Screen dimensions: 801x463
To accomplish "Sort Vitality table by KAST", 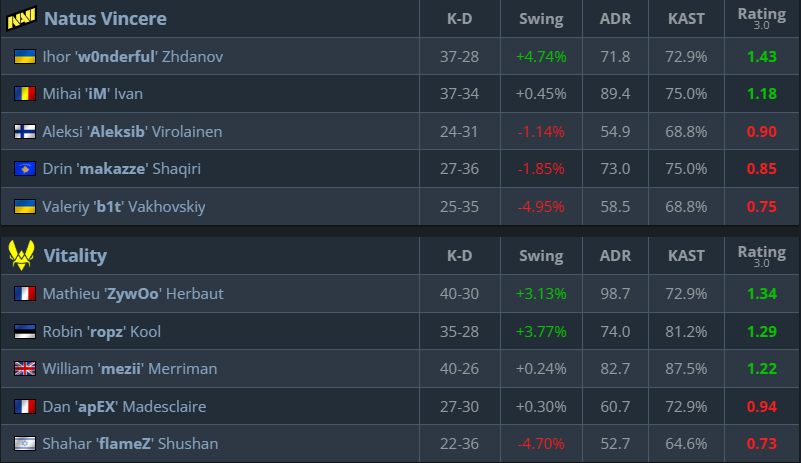I will coord(686,255).
